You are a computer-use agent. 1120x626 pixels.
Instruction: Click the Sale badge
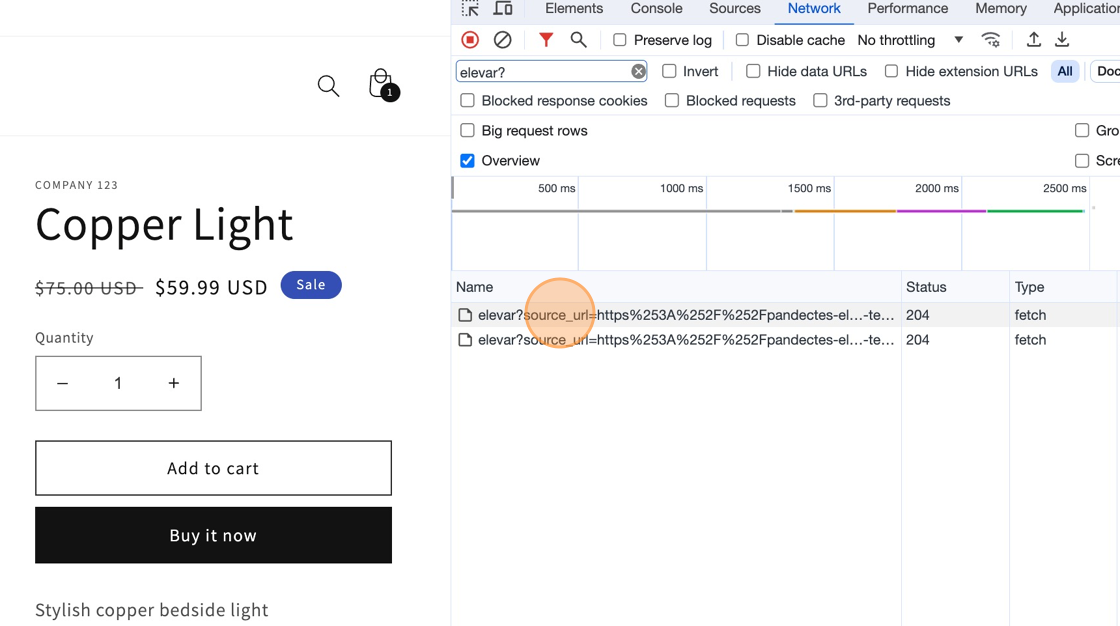[311, 285]
